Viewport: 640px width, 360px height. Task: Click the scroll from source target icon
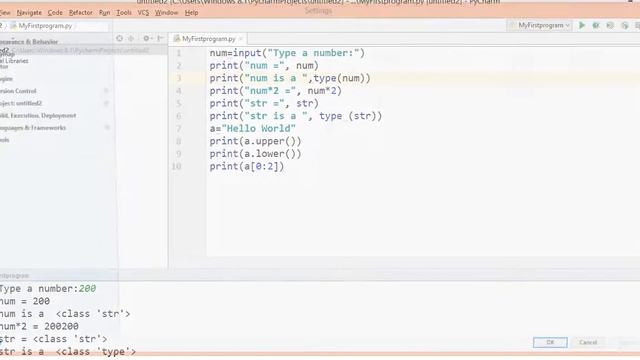coord(119,38)
